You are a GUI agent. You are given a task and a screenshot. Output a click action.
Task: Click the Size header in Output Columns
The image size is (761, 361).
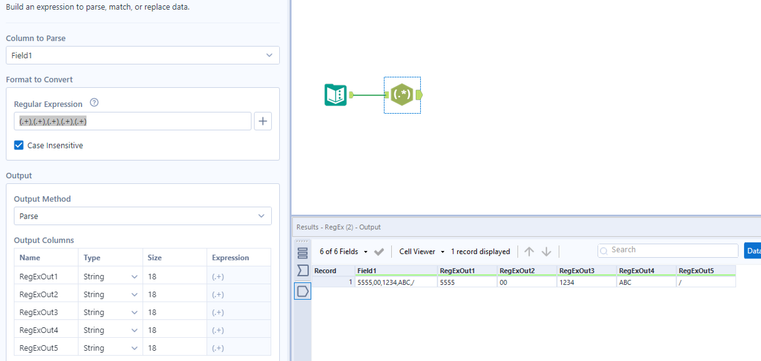[x=175, y=258]
